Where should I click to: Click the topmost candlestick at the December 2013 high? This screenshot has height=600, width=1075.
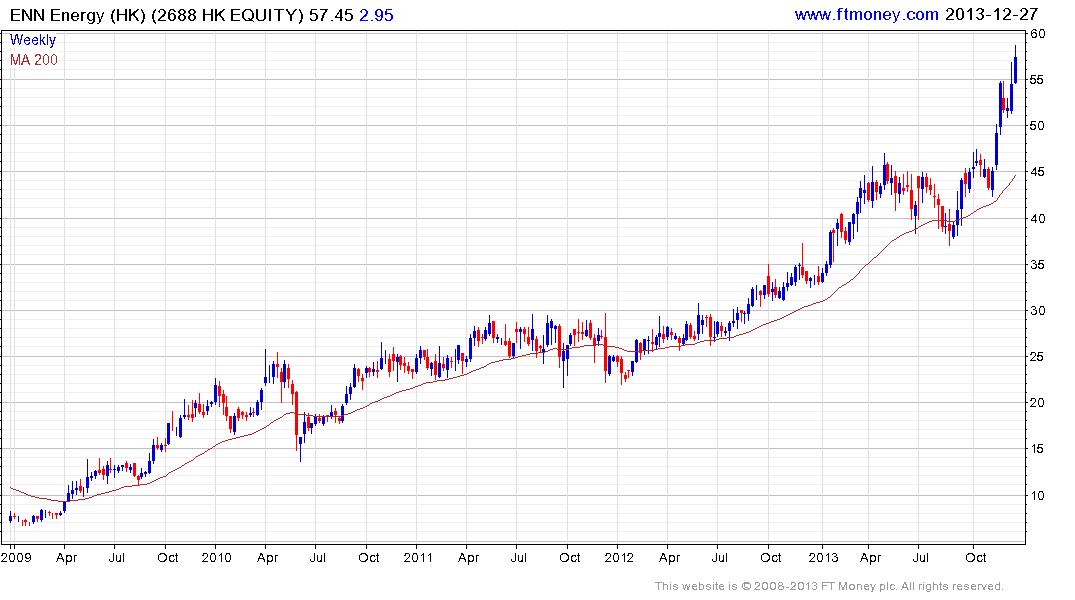1015,64
